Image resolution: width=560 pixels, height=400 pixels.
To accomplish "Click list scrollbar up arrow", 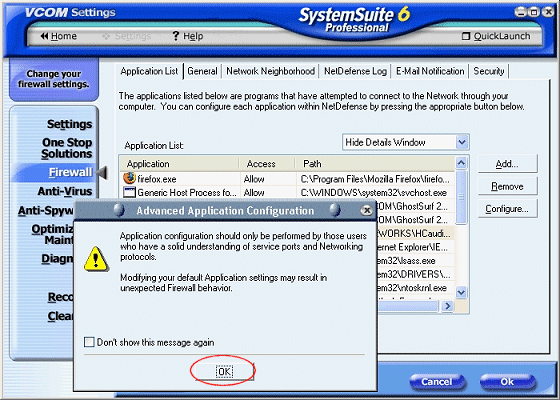I will 461,163.
